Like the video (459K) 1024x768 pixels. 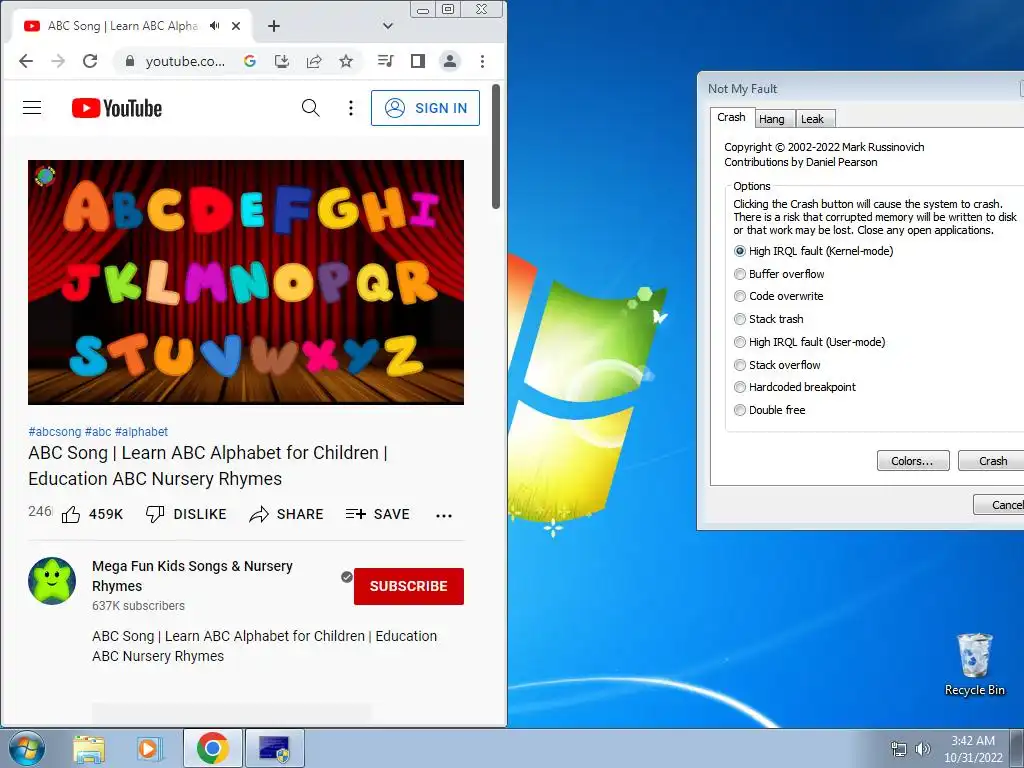click(x=92, y=515)
